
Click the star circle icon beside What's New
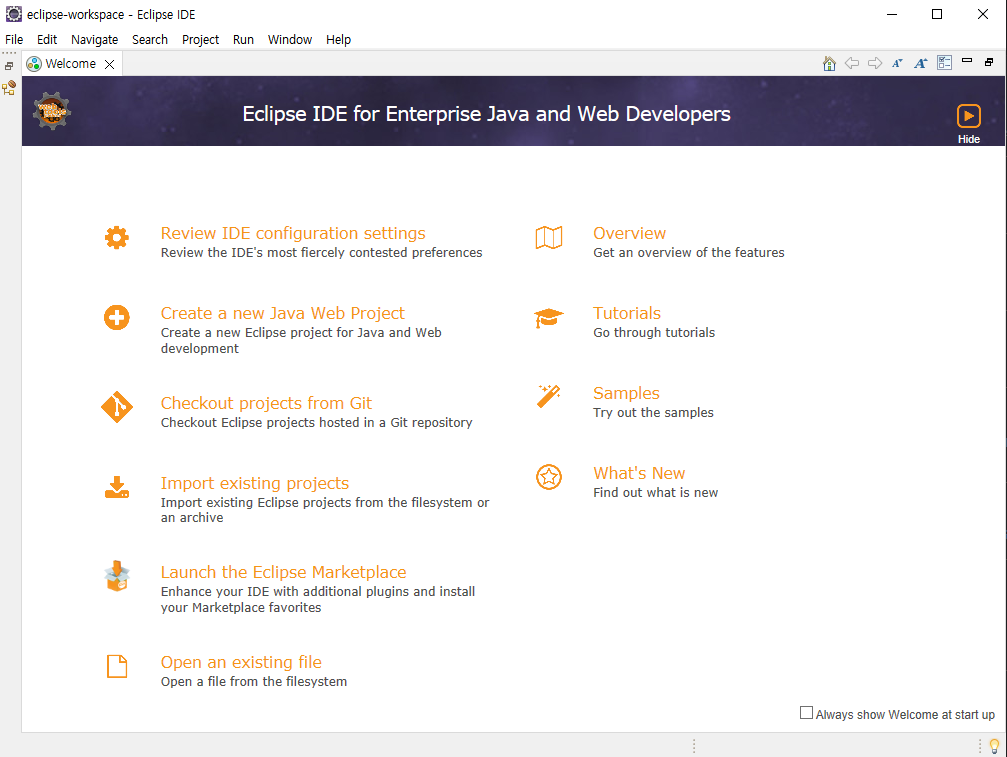tap(549, 477)
